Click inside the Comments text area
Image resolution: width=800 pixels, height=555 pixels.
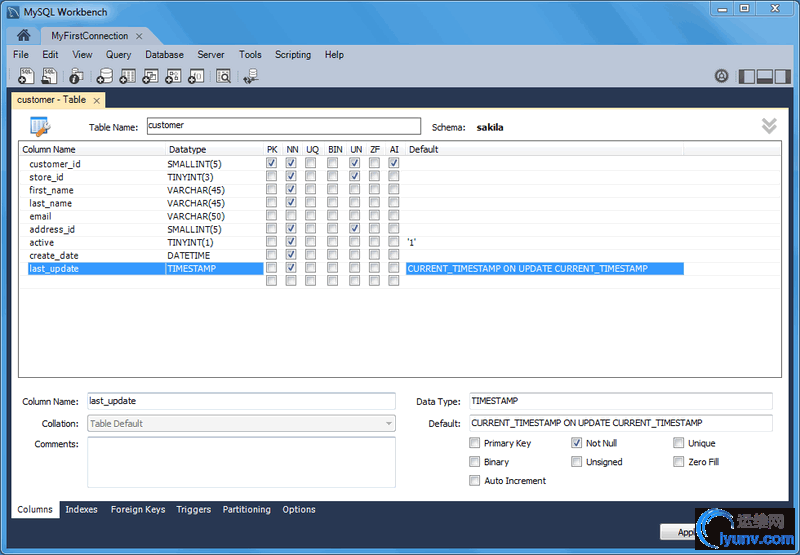point(241,462)
